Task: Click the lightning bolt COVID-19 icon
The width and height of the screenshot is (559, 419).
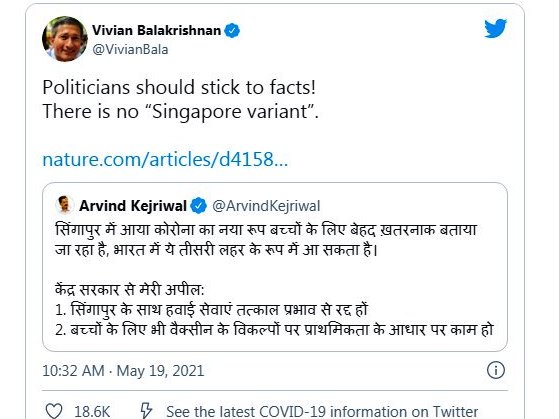Action: pyautogui.click(x=146, y=411)
